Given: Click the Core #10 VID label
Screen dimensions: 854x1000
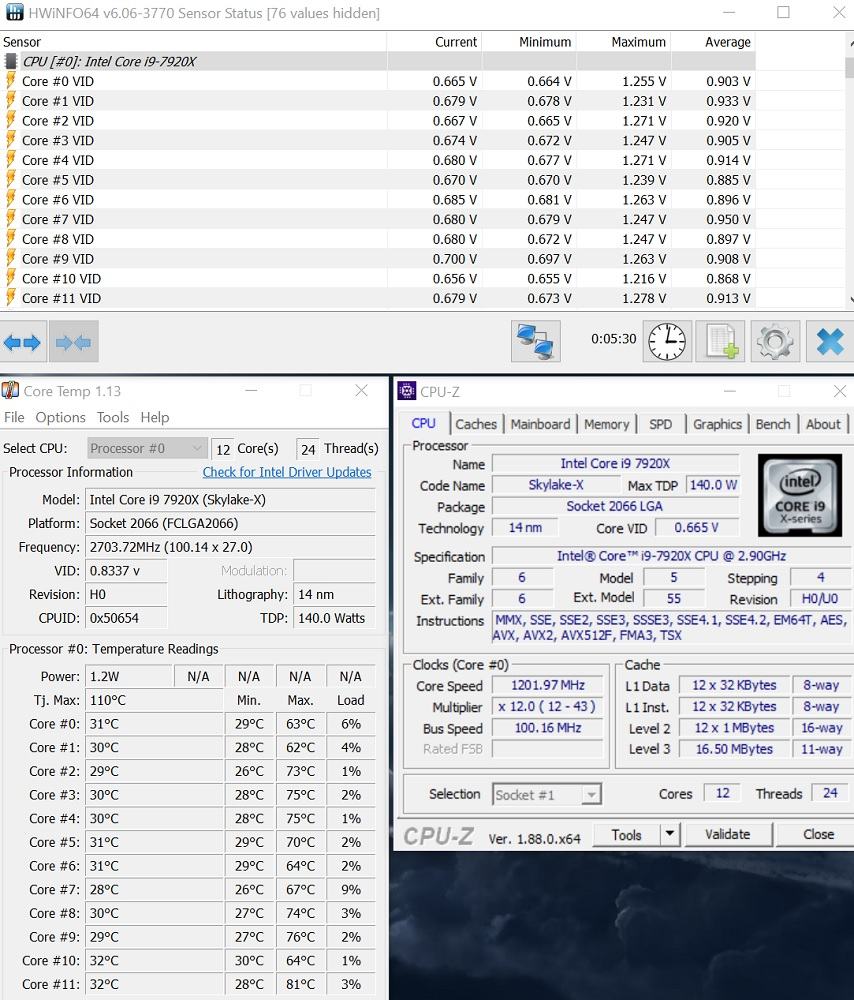Looking at the screenshot, I should tap(61, 279).
